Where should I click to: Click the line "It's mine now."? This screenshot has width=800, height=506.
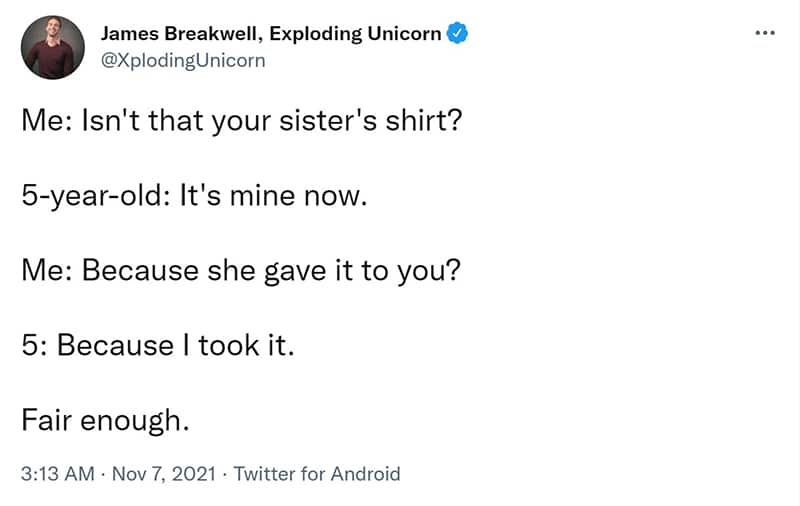tap(273, 196)
